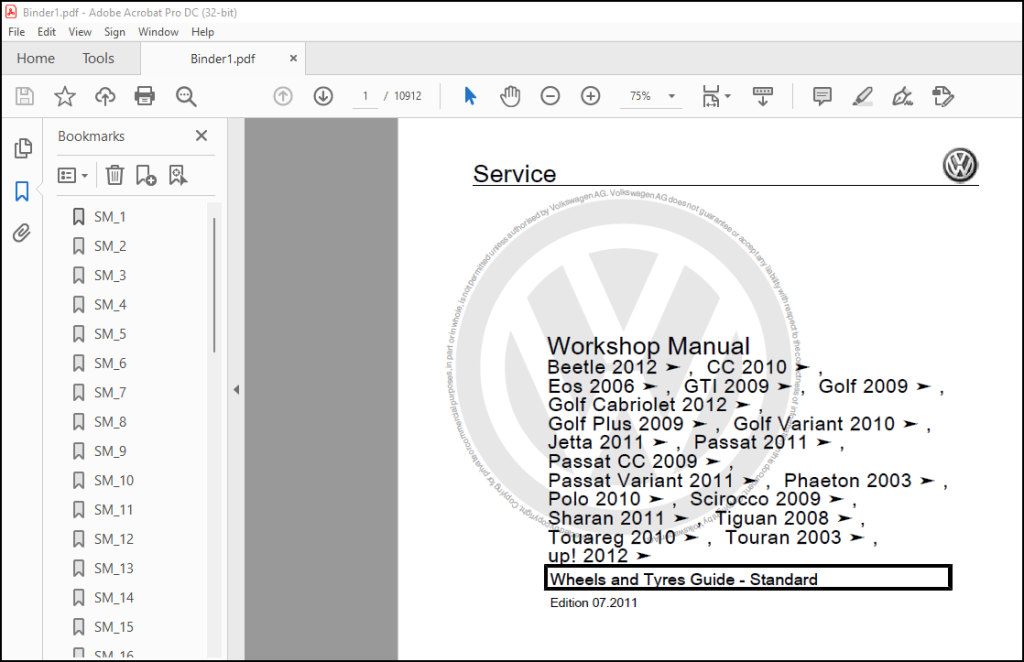Viewport: 1024px width, 662px height.
Task: Click the 'Workshop Manual' heading
Action: tap(648, 346)
